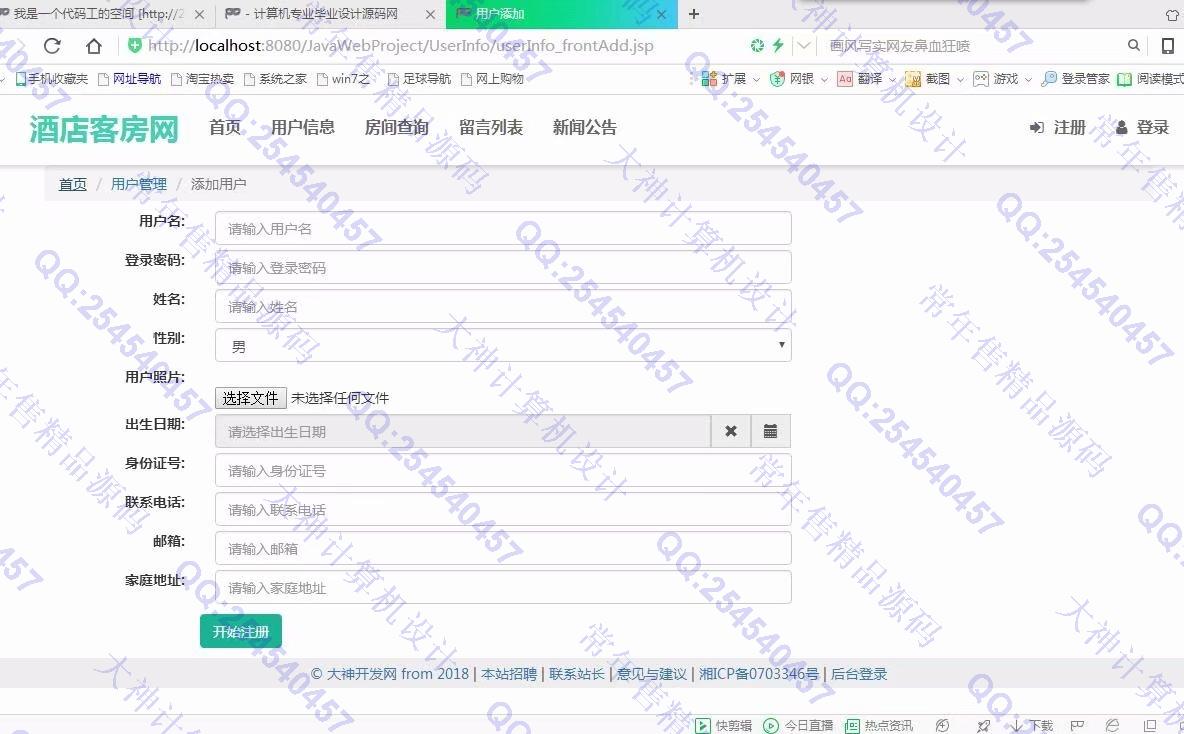Viewport: 1184px width, 734px height.
Task: Expand the 截图 dropdown arrow
Action: coord(960,79)
